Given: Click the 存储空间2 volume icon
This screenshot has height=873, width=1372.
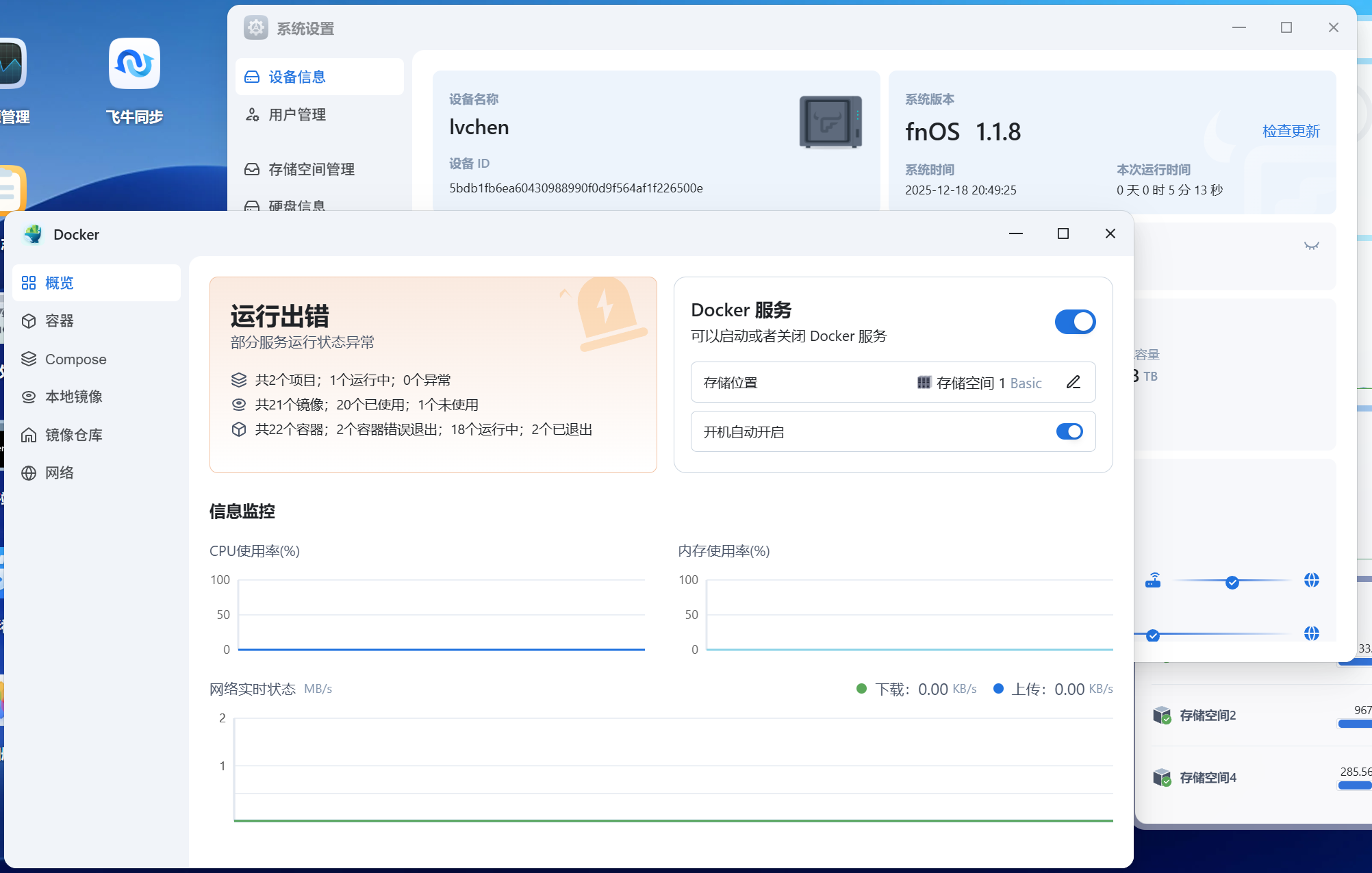Looking at the screenshot, I should (1162, 716).
